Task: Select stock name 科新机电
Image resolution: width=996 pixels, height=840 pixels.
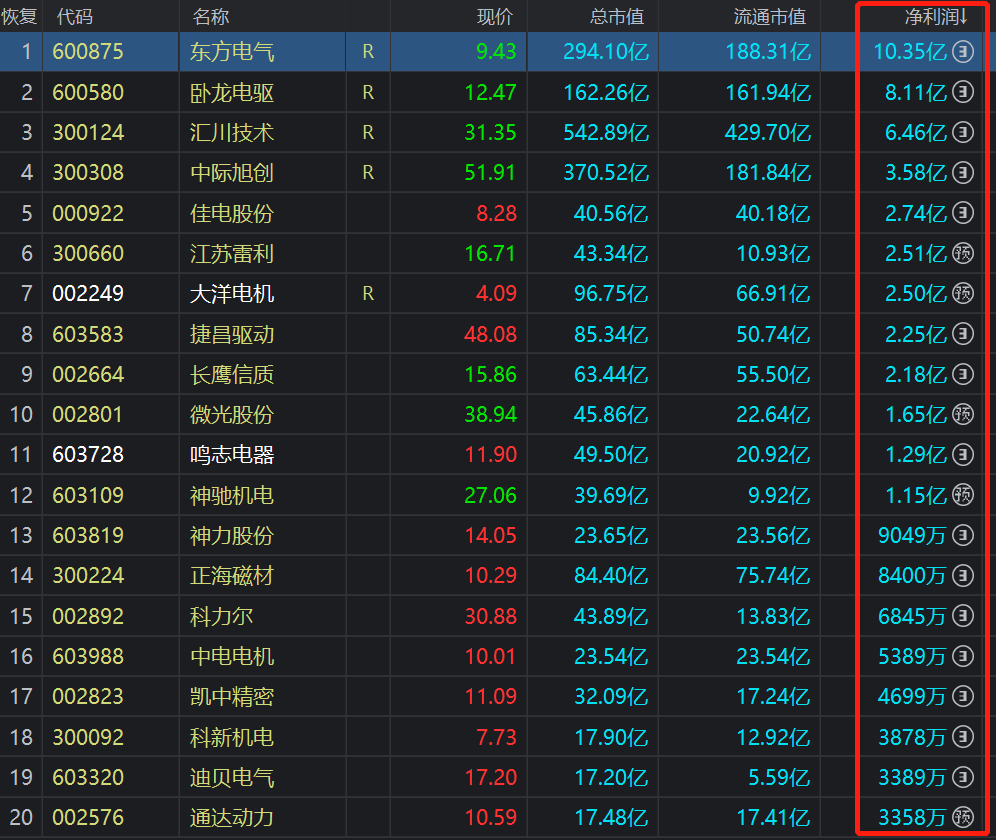Action: tap(232, 737)
